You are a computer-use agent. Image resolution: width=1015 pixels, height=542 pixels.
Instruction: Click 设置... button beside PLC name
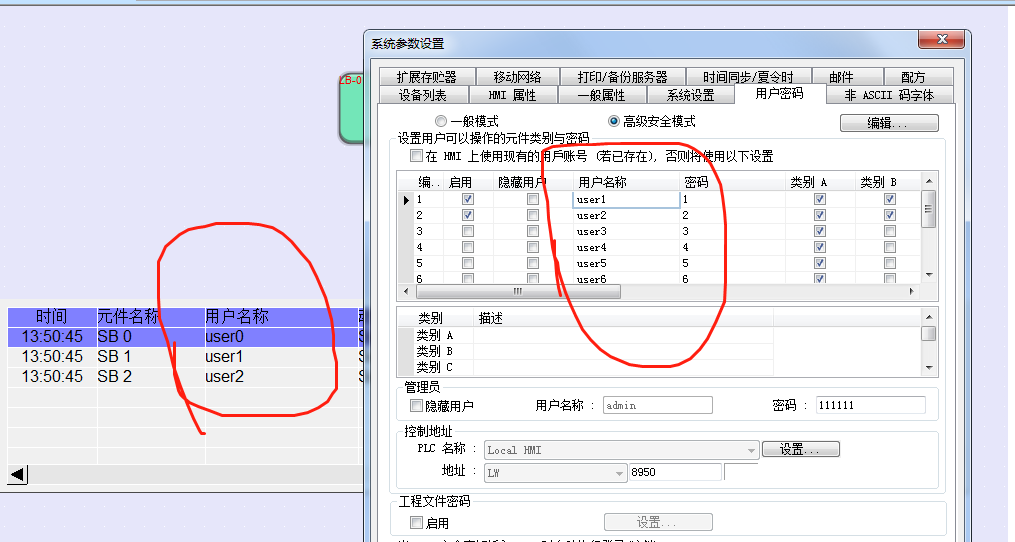(x=800, y=450)
